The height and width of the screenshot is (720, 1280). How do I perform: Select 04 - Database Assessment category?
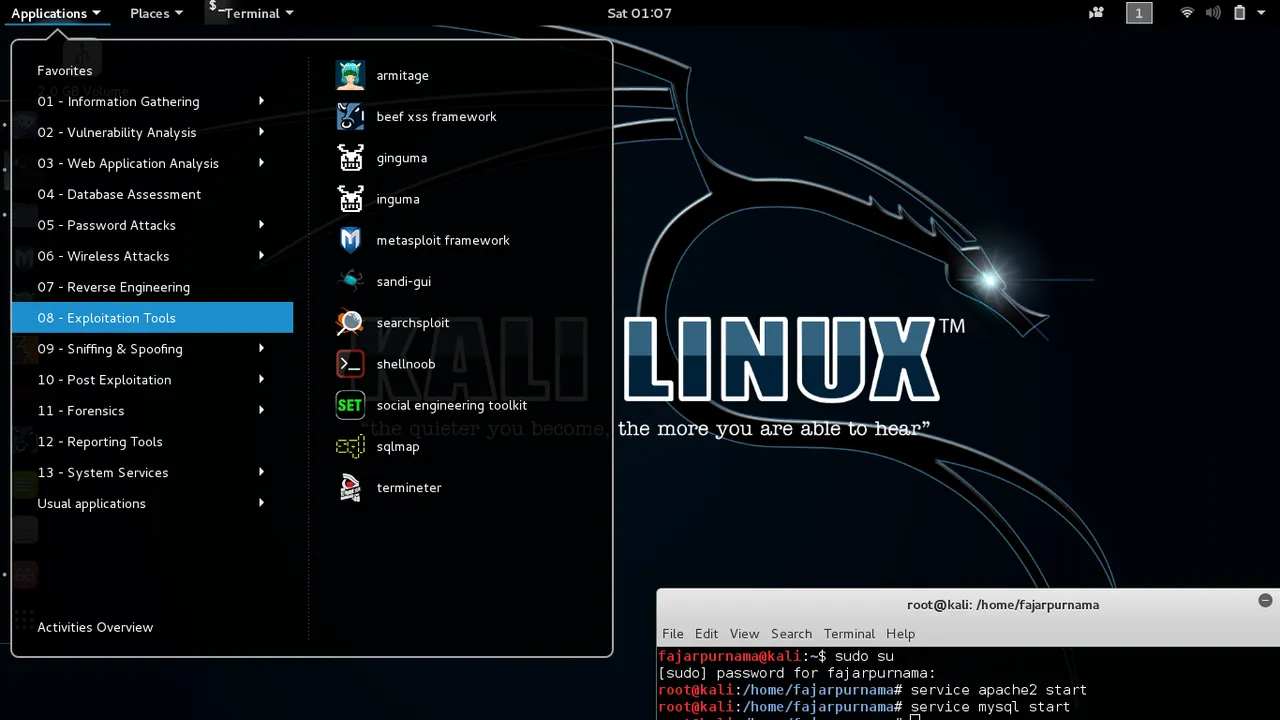tap(152, 194)
